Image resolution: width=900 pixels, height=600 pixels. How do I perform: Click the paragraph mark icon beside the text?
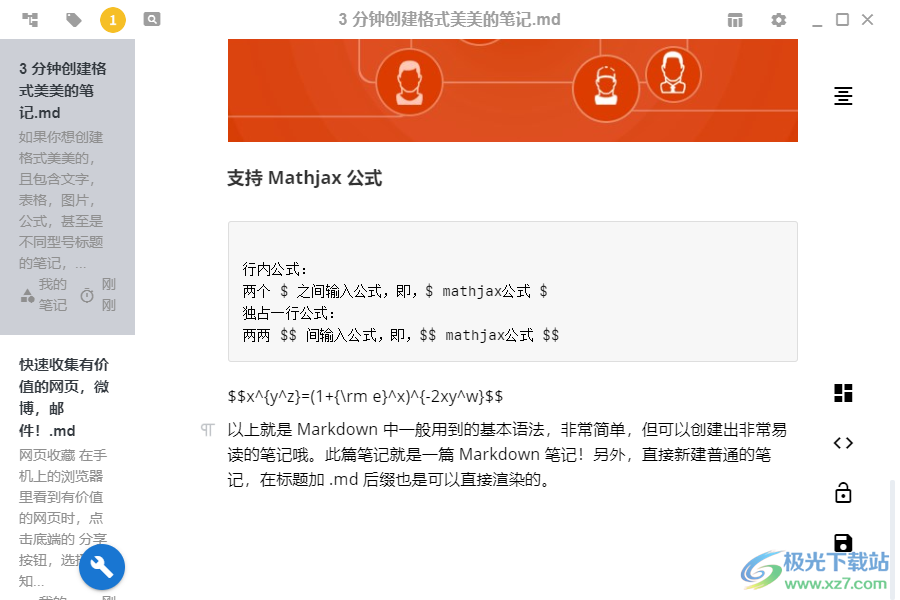tap(207, 429)
